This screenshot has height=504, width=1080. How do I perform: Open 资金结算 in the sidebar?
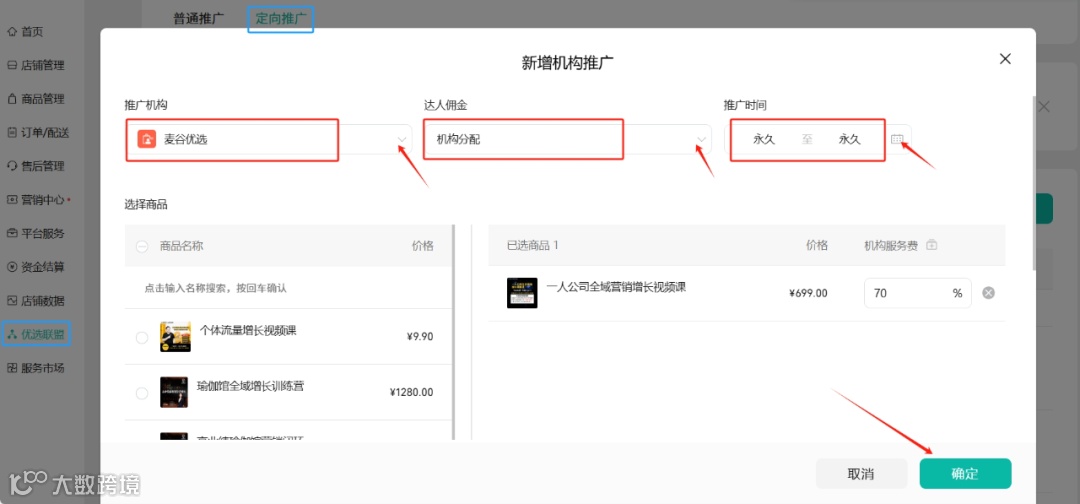[36, 267]
